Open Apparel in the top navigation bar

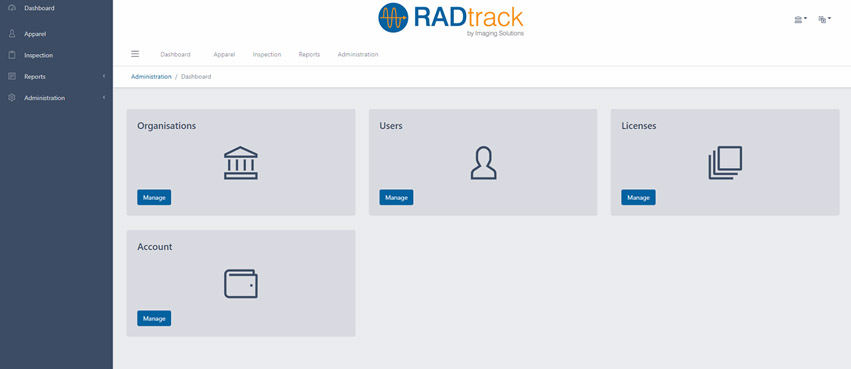click(x=224, y=54)
